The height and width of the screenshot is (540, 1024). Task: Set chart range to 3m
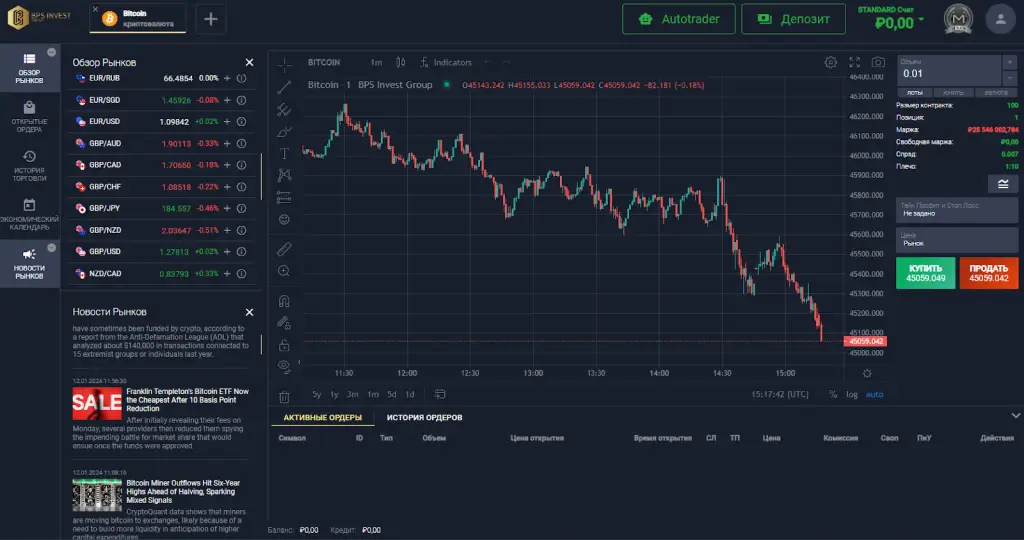tap(353, 394)
